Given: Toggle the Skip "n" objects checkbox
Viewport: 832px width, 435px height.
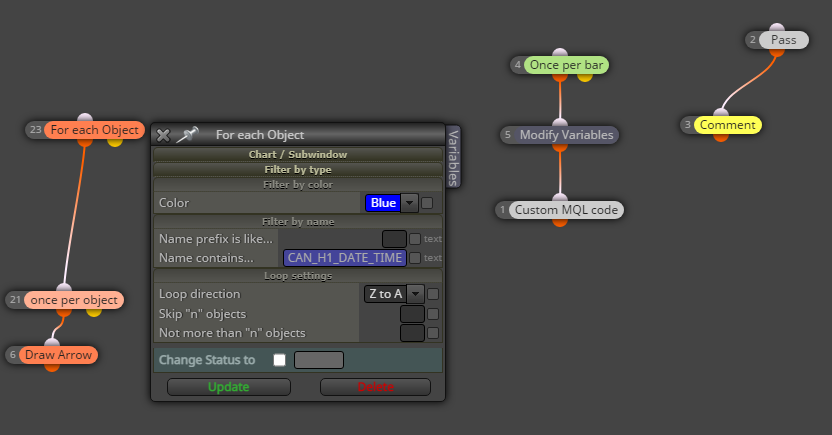Looking at the screenshot, I should coord(433,314).
